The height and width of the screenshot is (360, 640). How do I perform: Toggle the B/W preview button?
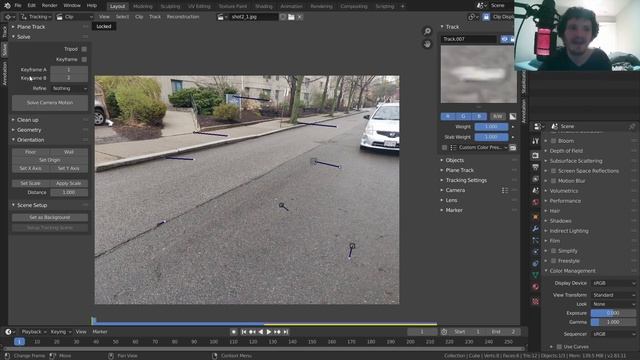[498, 117]
